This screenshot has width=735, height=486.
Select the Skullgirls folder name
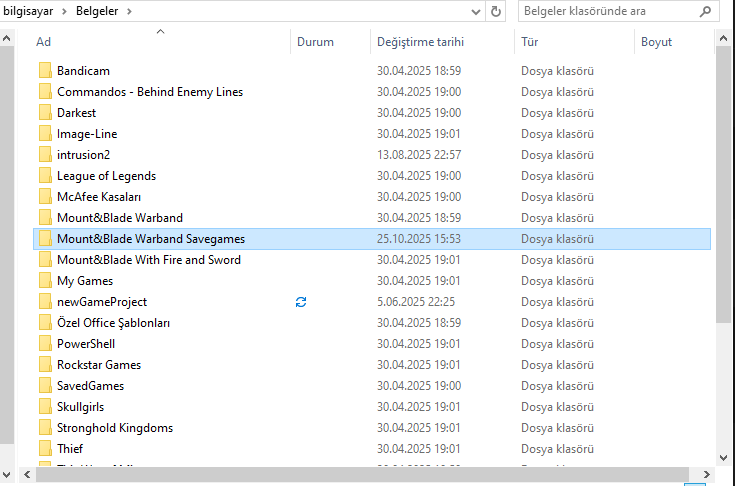pos(80,407)
